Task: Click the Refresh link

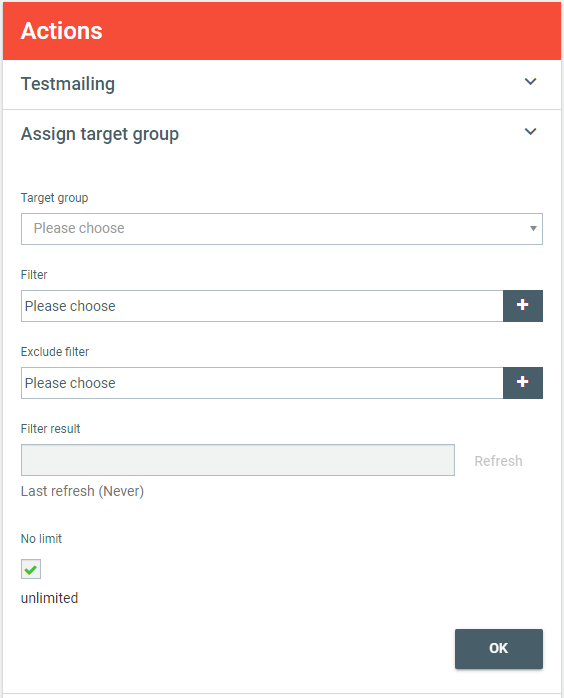Action: [x=498, y=461]
